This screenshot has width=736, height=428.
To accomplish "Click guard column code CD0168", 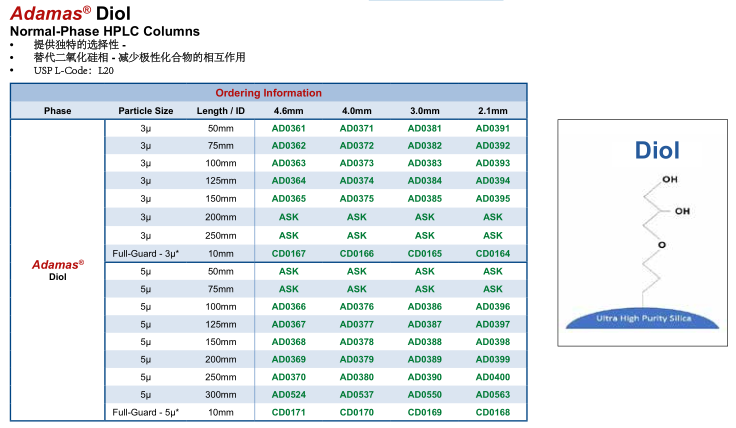I will coord(492,413).
